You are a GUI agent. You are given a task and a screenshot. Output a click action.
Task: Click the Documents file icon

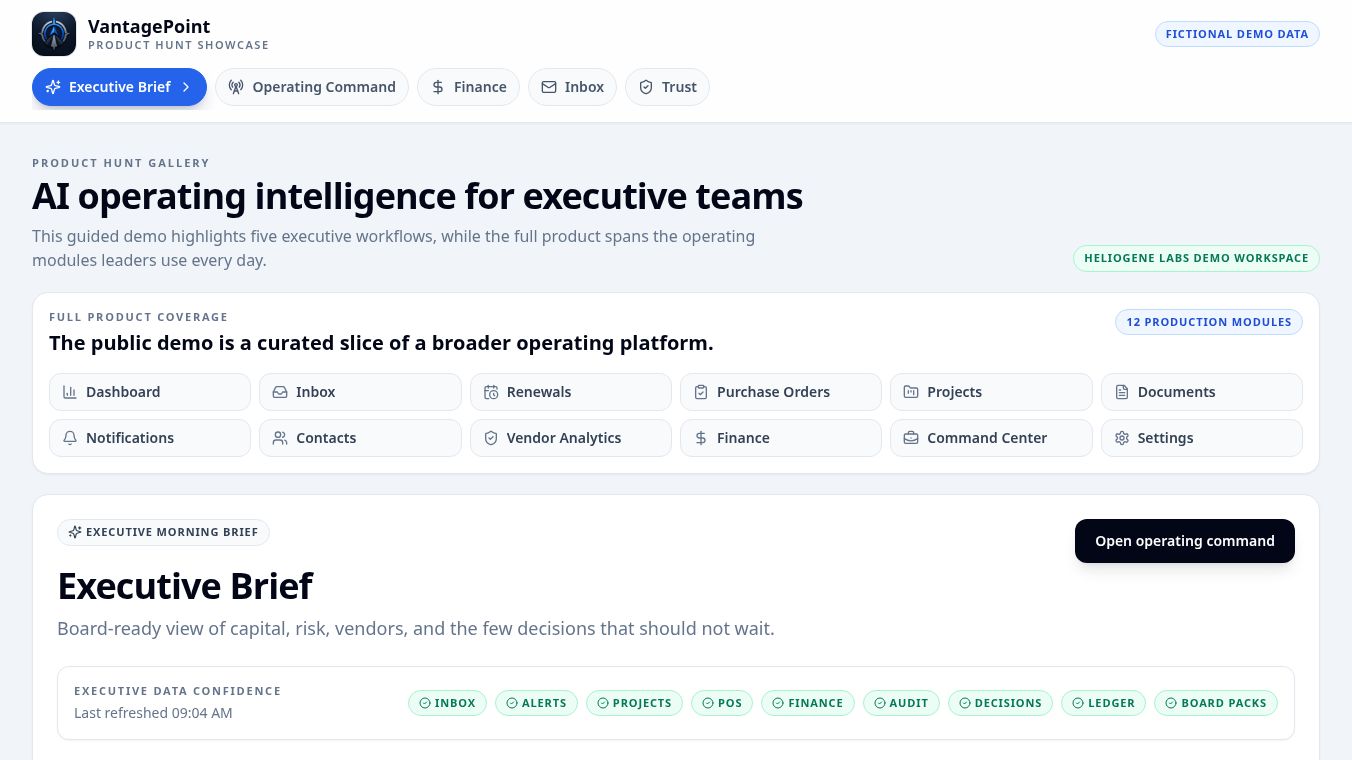(x=1122, y=392)
